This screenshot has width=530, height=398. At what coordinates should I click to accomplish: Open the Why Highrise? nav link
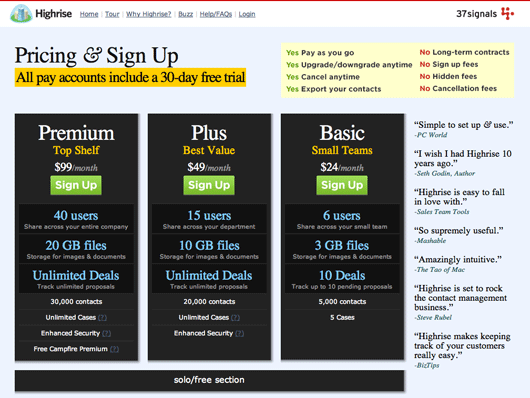[x=149, y=14]
